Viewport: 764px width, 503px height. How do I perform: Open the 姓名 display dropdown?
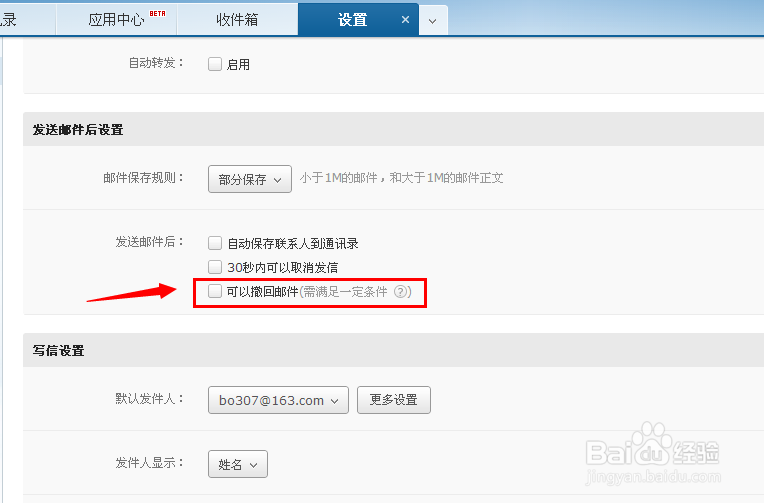(x=238, y=464)
